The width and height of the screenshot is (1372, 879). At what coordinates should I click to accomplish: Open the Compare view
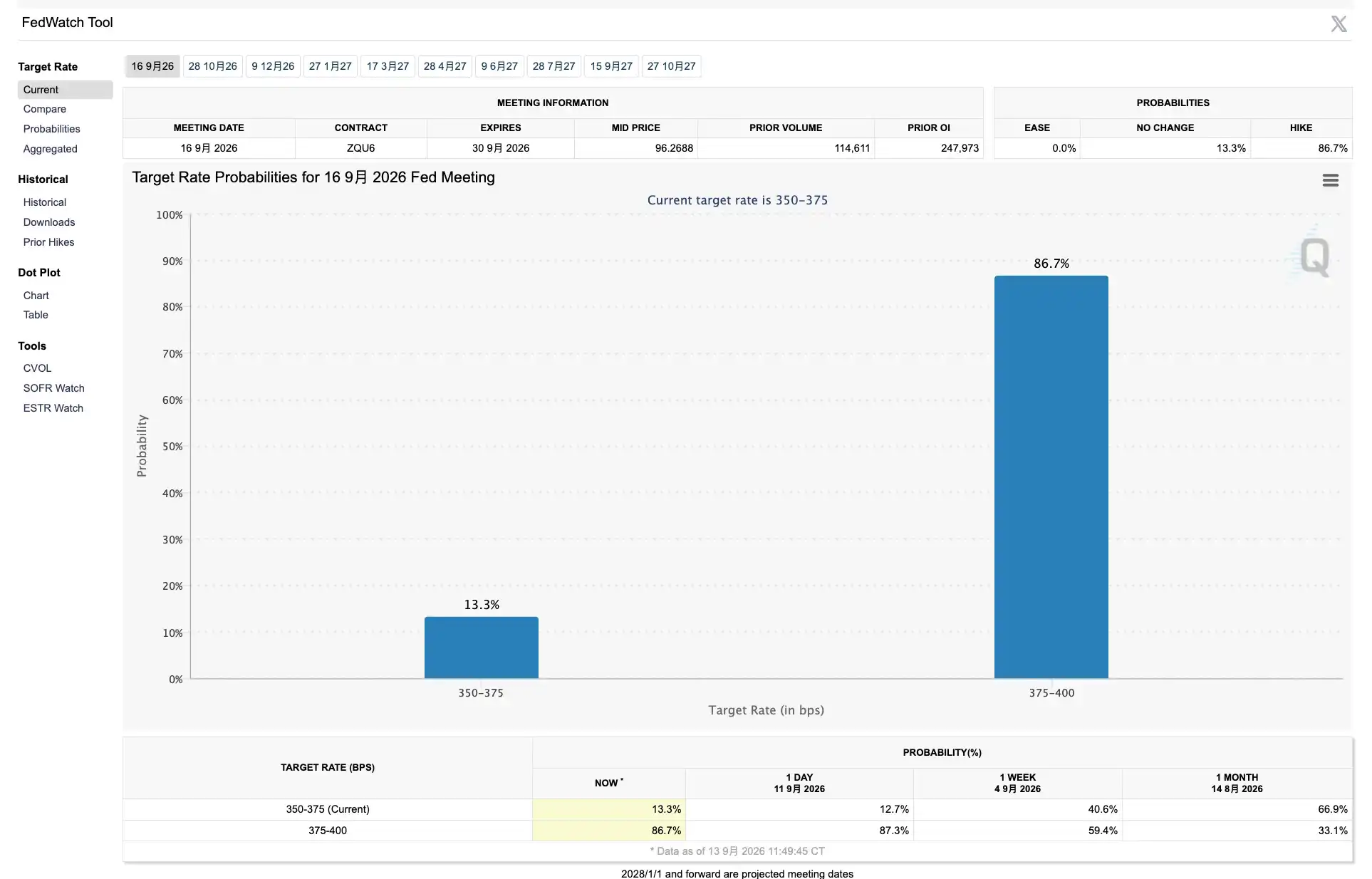click(45, 109)
